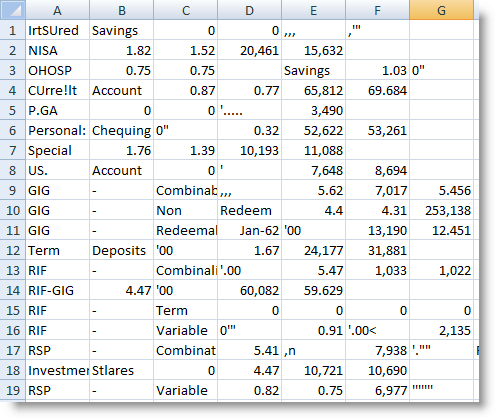Click the Select All corner triangle
Image resolution: width=495 pixels, height=418 pixels.
(13, 10)
